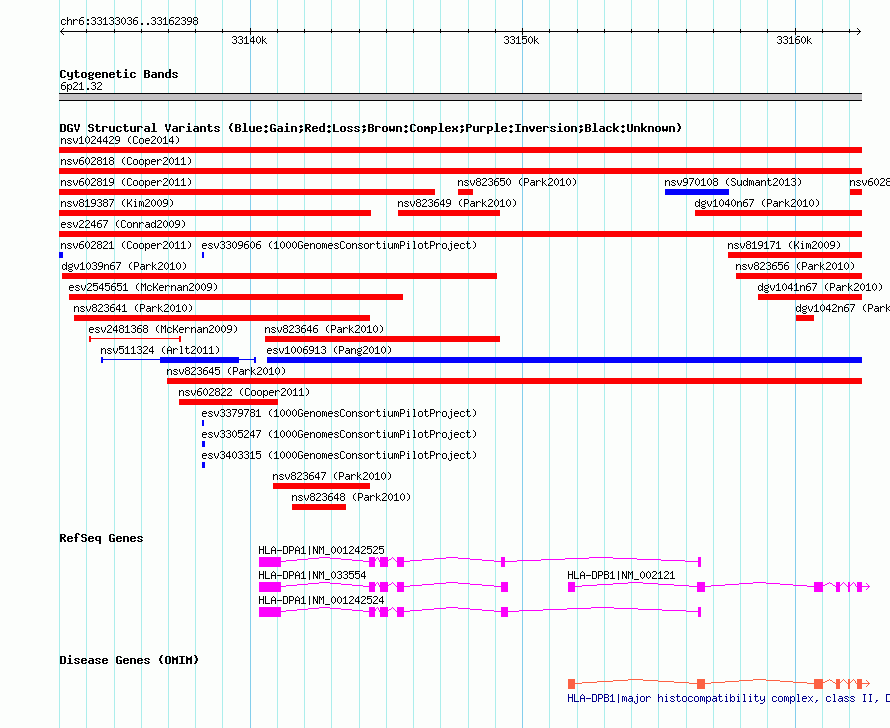Image resolution: width=890 pixels, height=728 pixels.
Task: Click nsv602821 (Cooper2011) label
Action: (126, 245)
